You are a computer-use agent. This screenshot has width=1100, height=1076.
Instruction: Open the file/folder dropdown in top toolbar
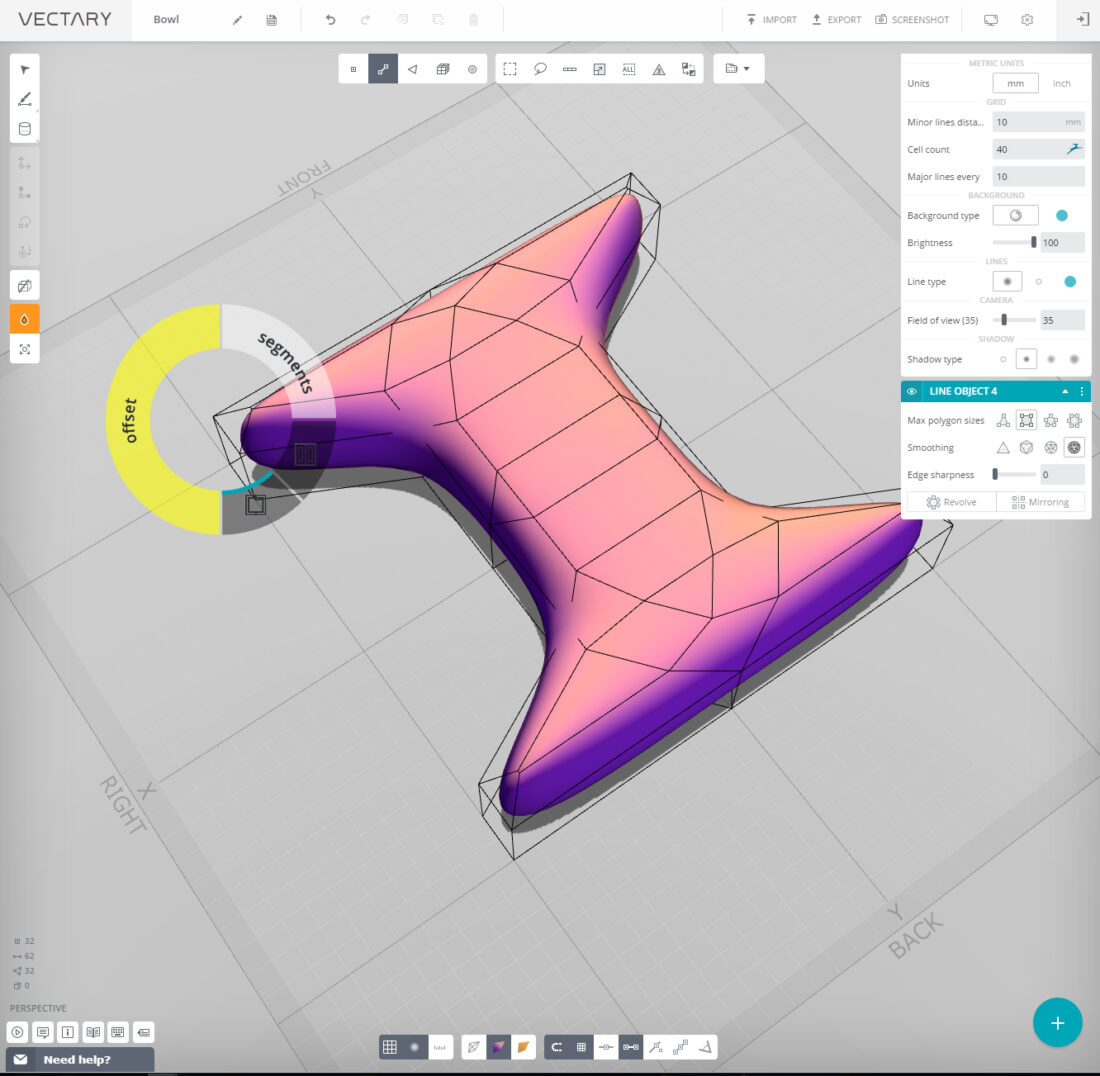738,68
